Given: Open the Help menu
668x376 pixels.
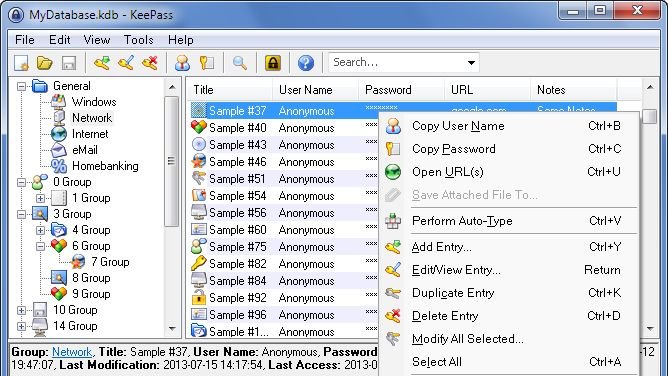Looking at the screenshot, I should (181, 40).
